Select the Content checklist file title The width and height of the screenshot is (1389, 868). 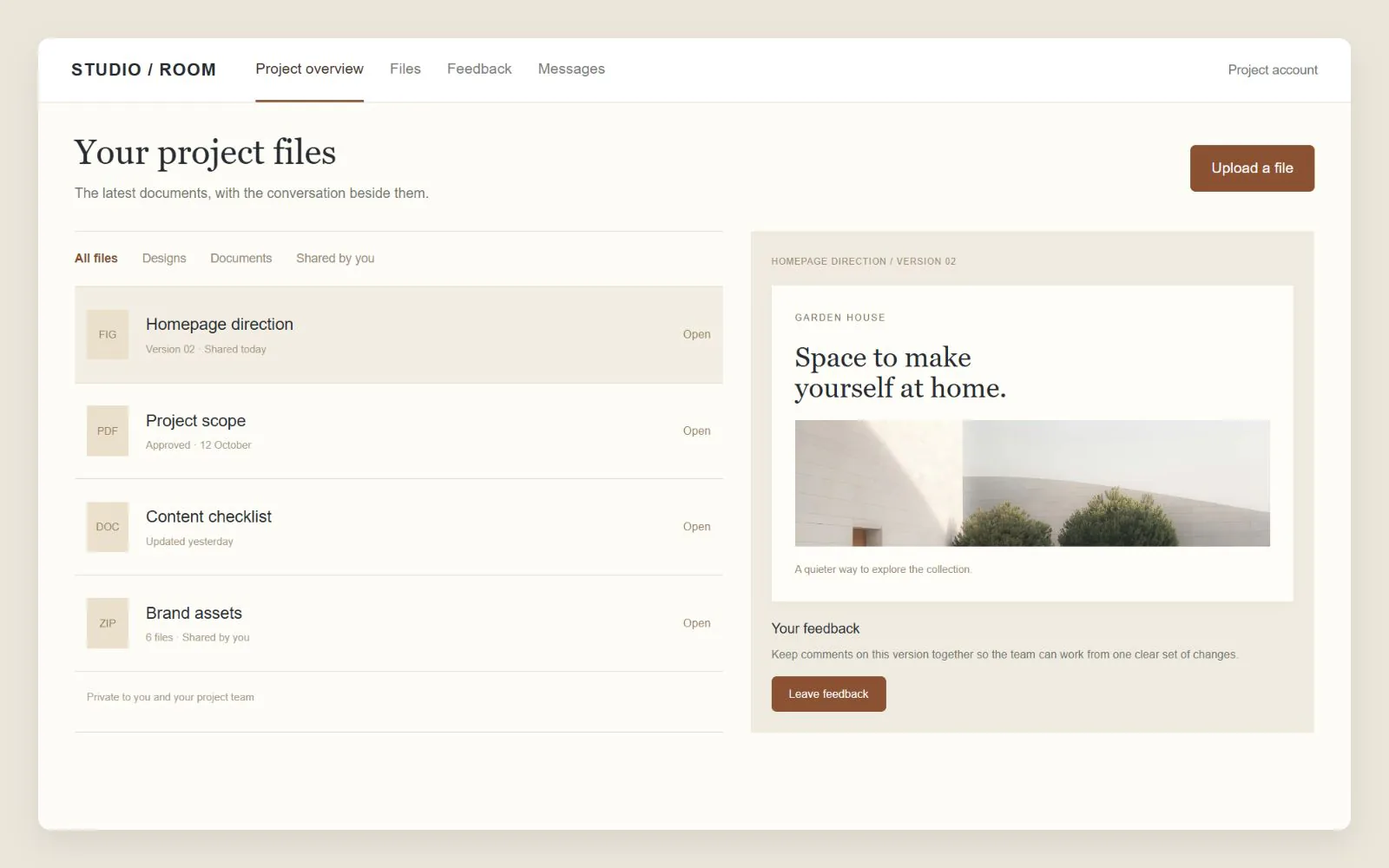coord(209,517)
